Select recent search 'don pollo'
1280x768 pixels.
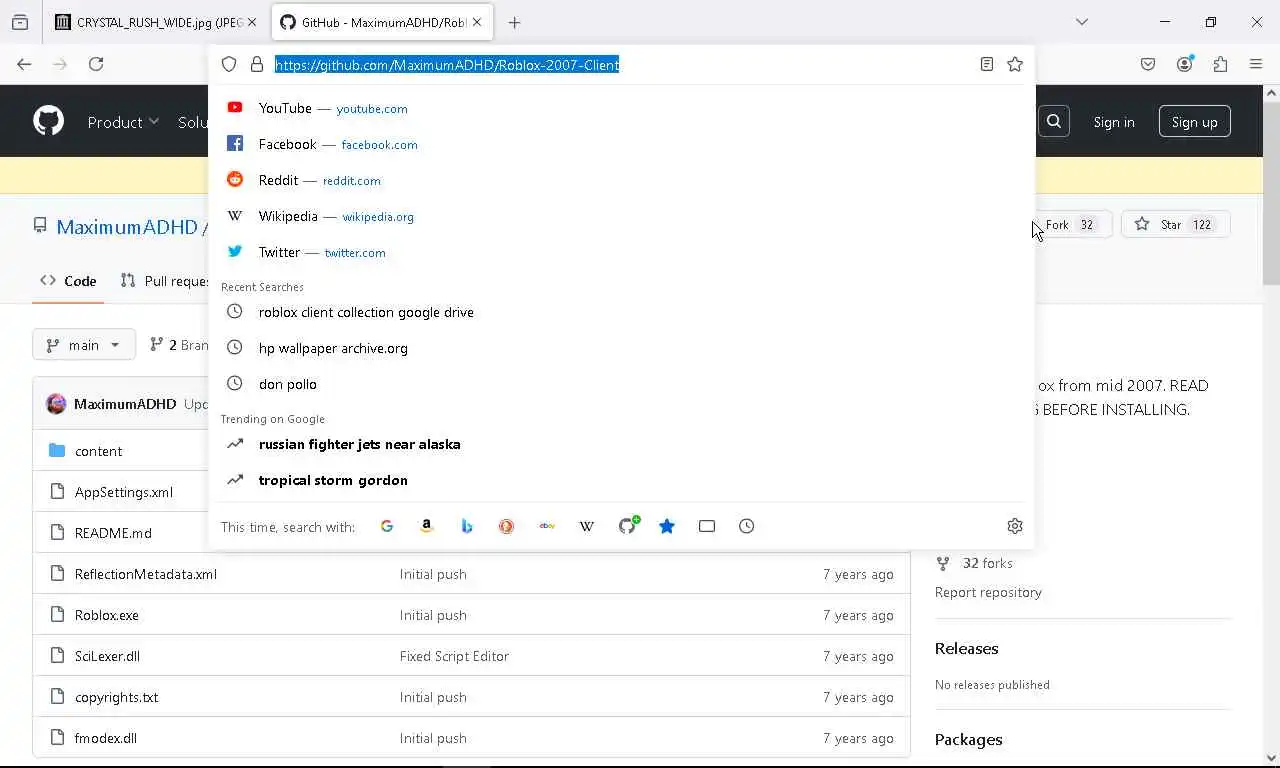pyautogui.click(x=621, y=384)
